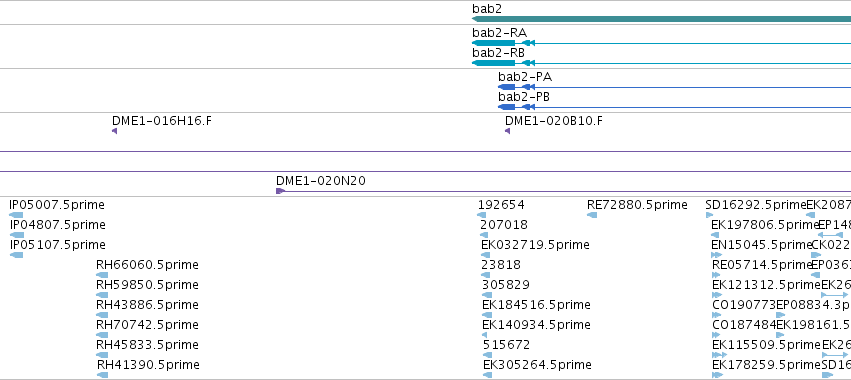Select the bab2-PA protein label
The height and width of the screenshot is (380, 851).
[x=525, y=77]
